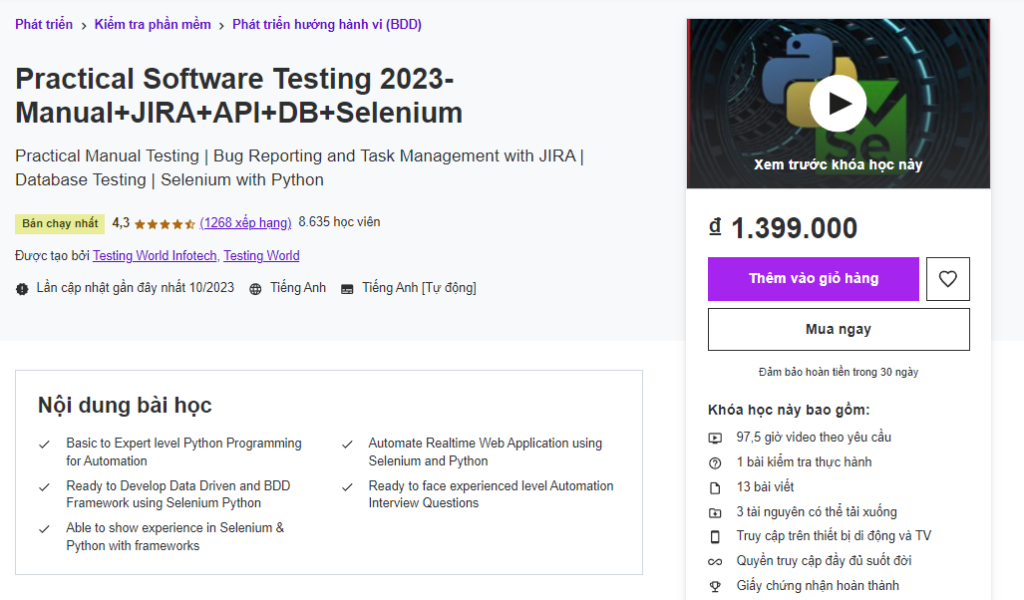Open the Phát triển breadcrumb
1024x600 pixels.
(x=44, y=25)
